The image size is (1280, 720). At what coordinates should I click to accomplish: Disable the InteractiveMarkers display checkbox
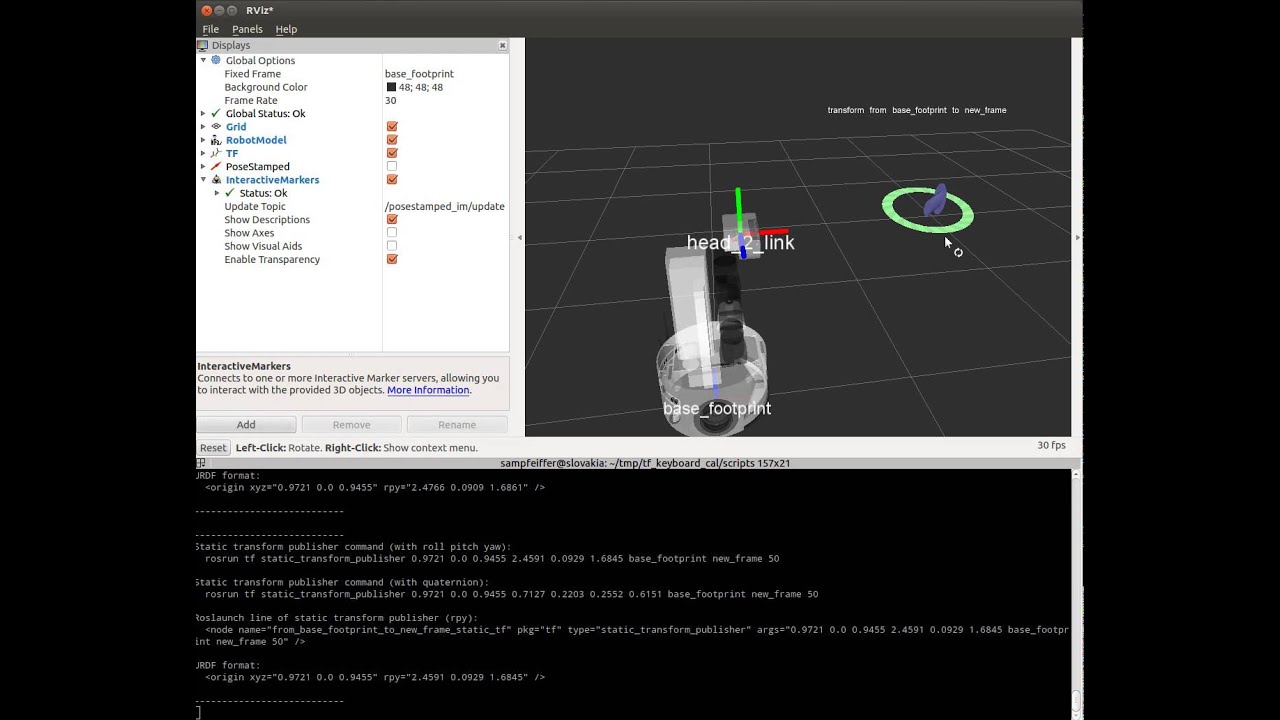[x=392, y=180]
